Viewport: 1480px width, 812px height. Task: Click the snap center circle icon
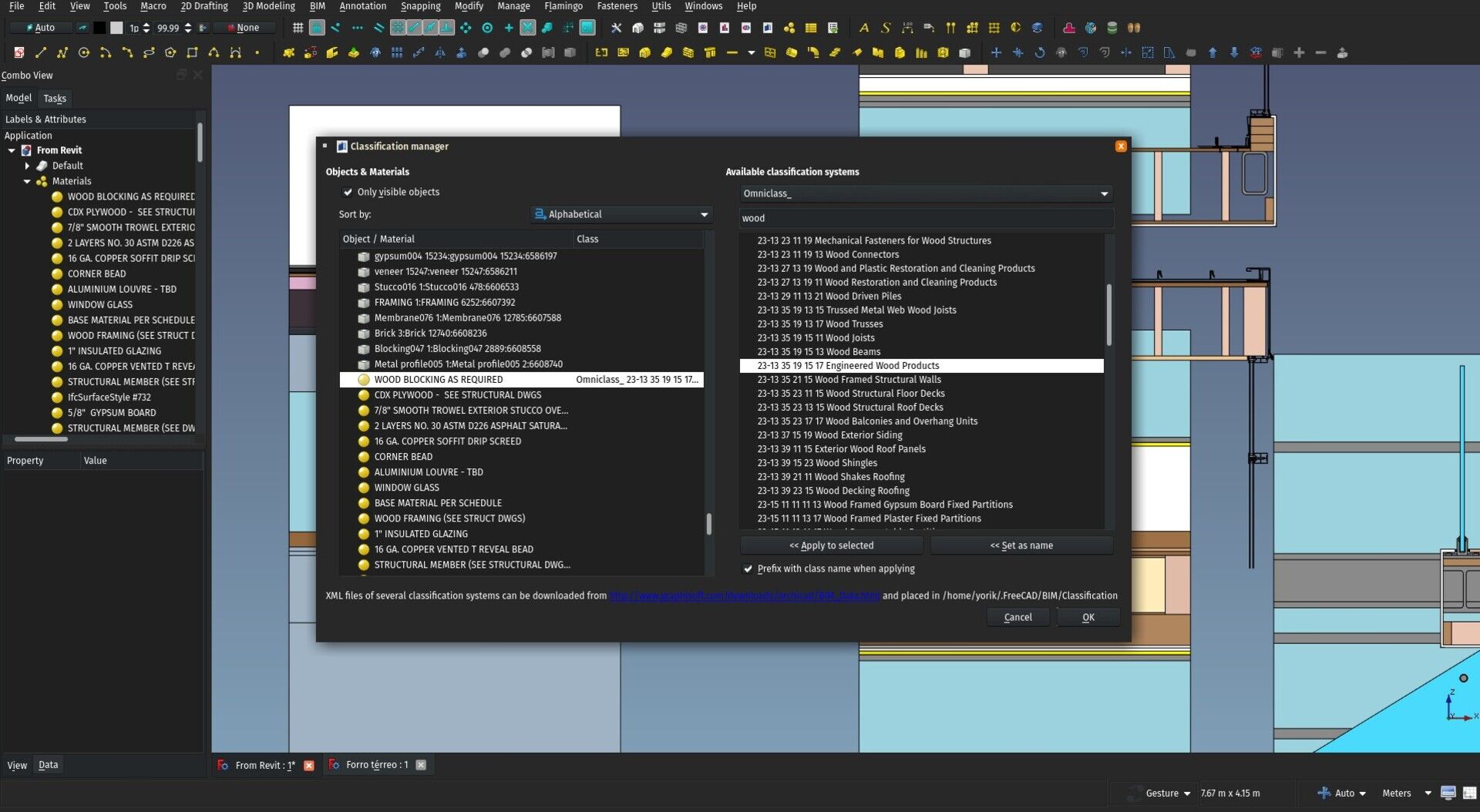point(487,28)
